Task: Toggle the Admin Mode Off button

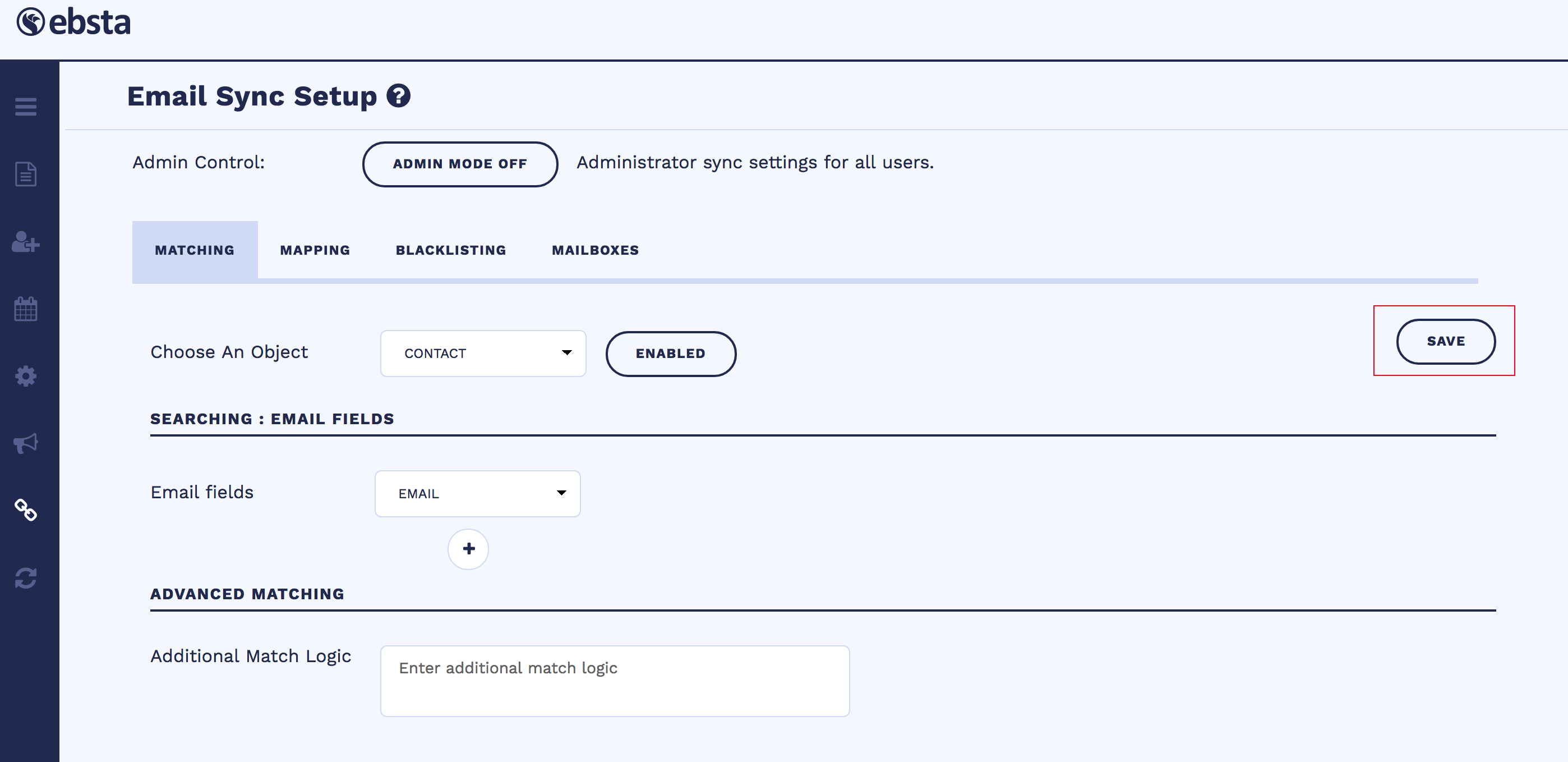Action: coord(459,164)
